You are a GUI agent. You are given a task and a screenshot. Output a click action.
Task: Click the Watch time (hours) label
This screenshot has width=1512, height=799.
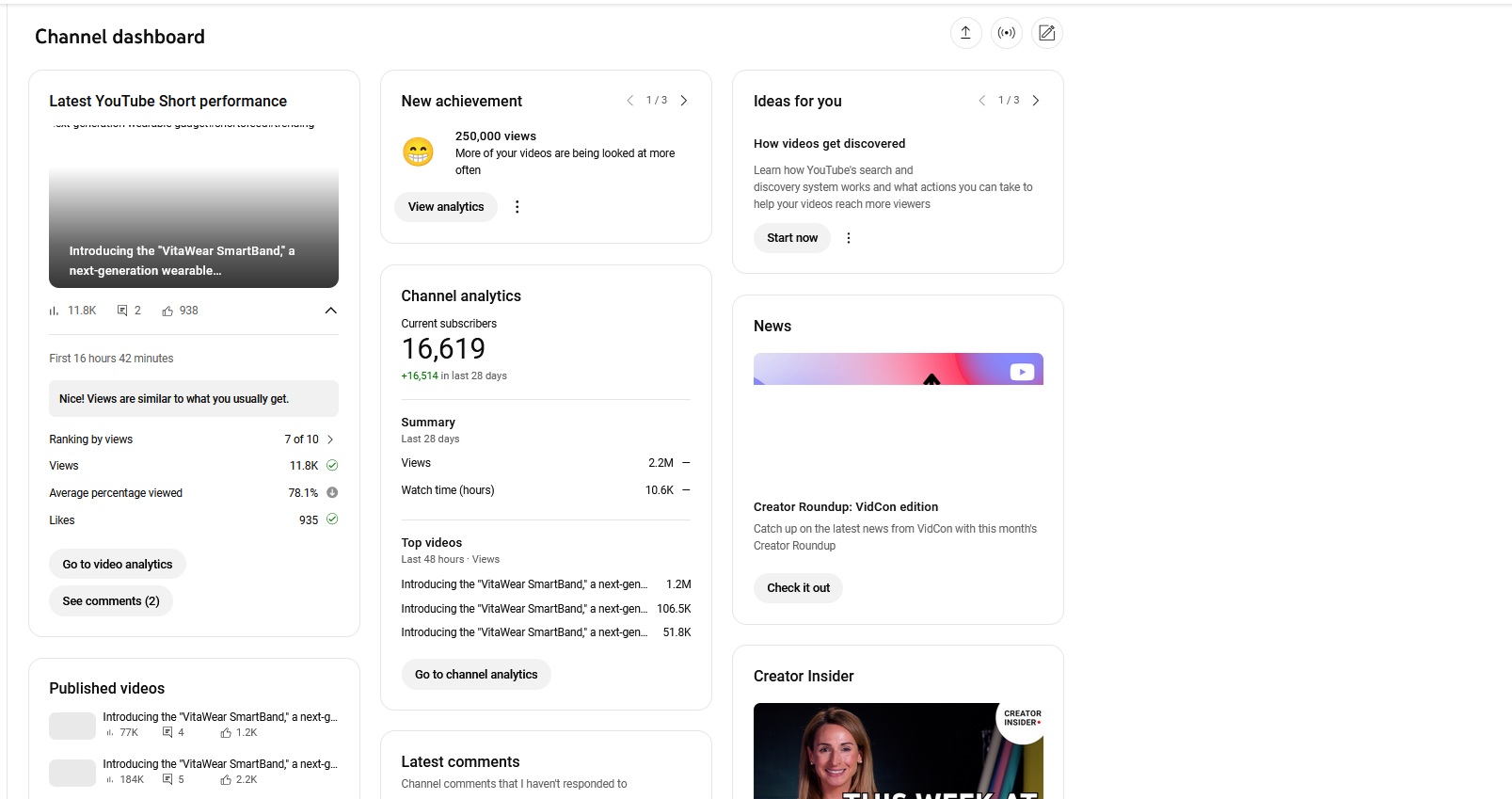(448, 490)
